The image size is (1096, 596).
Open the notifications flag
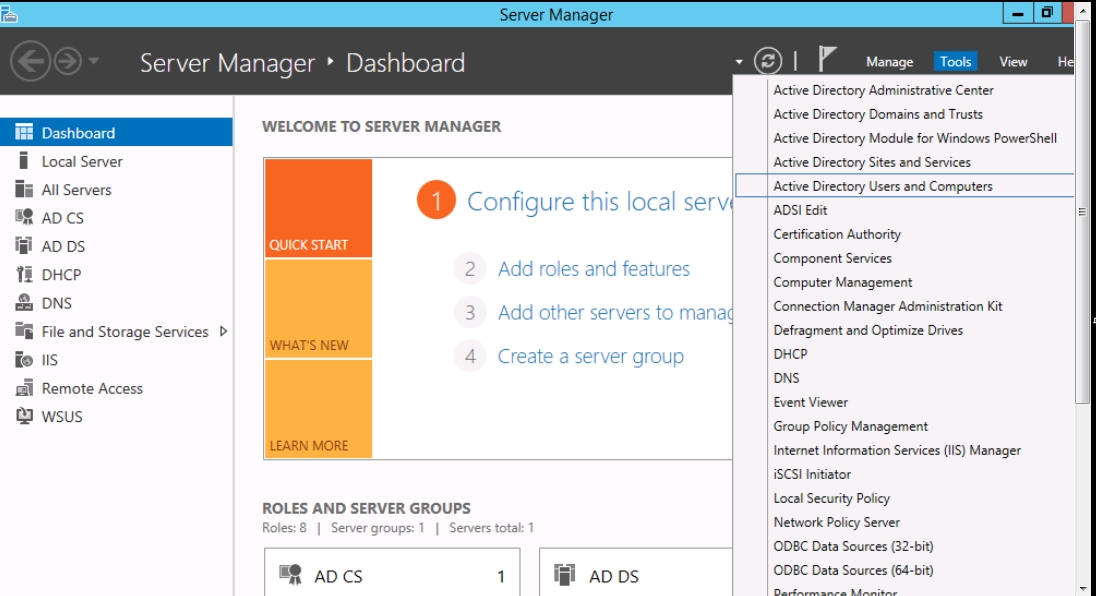827,59
